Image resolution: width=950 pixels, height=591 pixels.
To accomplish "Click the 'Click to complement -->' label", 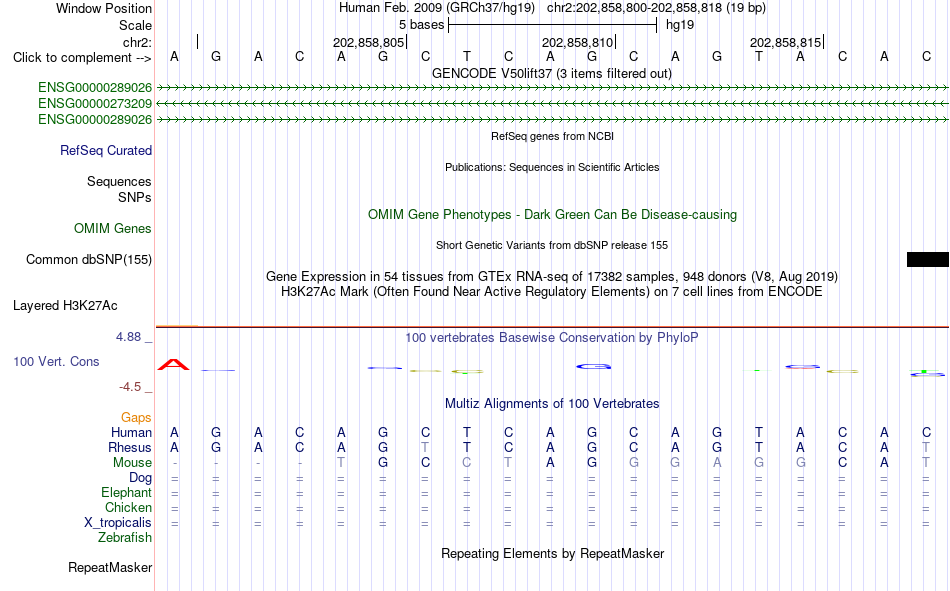I will (82, 58).
